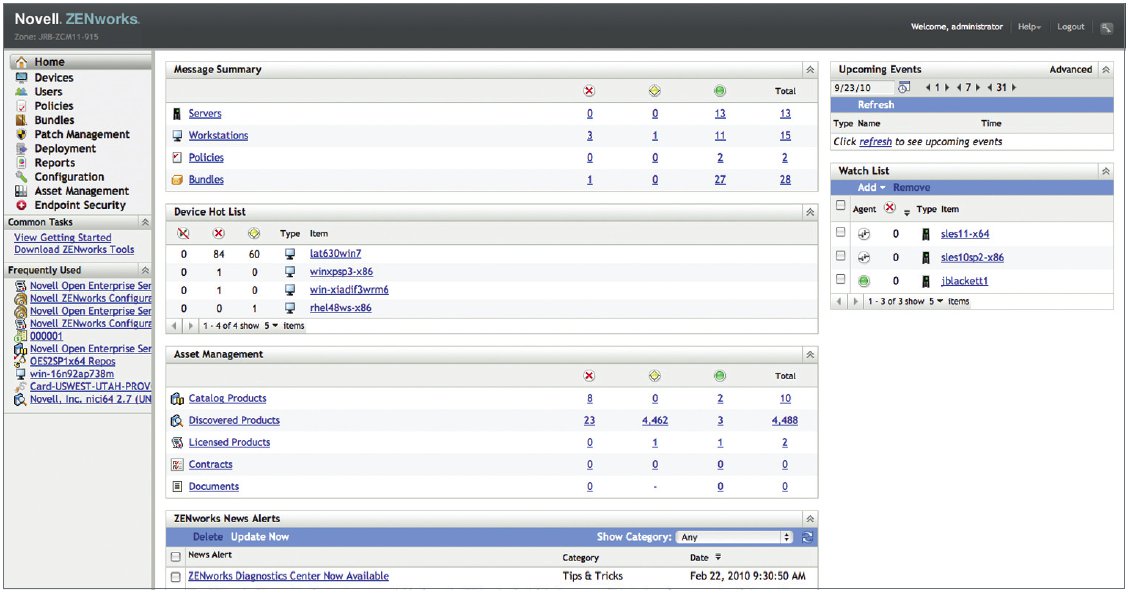This screenshot has width=1130, height=594.
Task: Click the Workstations row icon in Message Summary
Action: pyautogui.click(x=177, y=136)
